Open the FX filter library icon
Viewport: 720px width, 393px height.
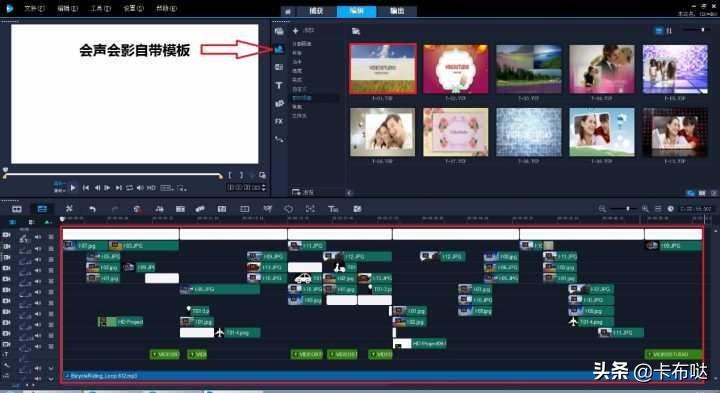pyautogui.click(x=279, y=121)
